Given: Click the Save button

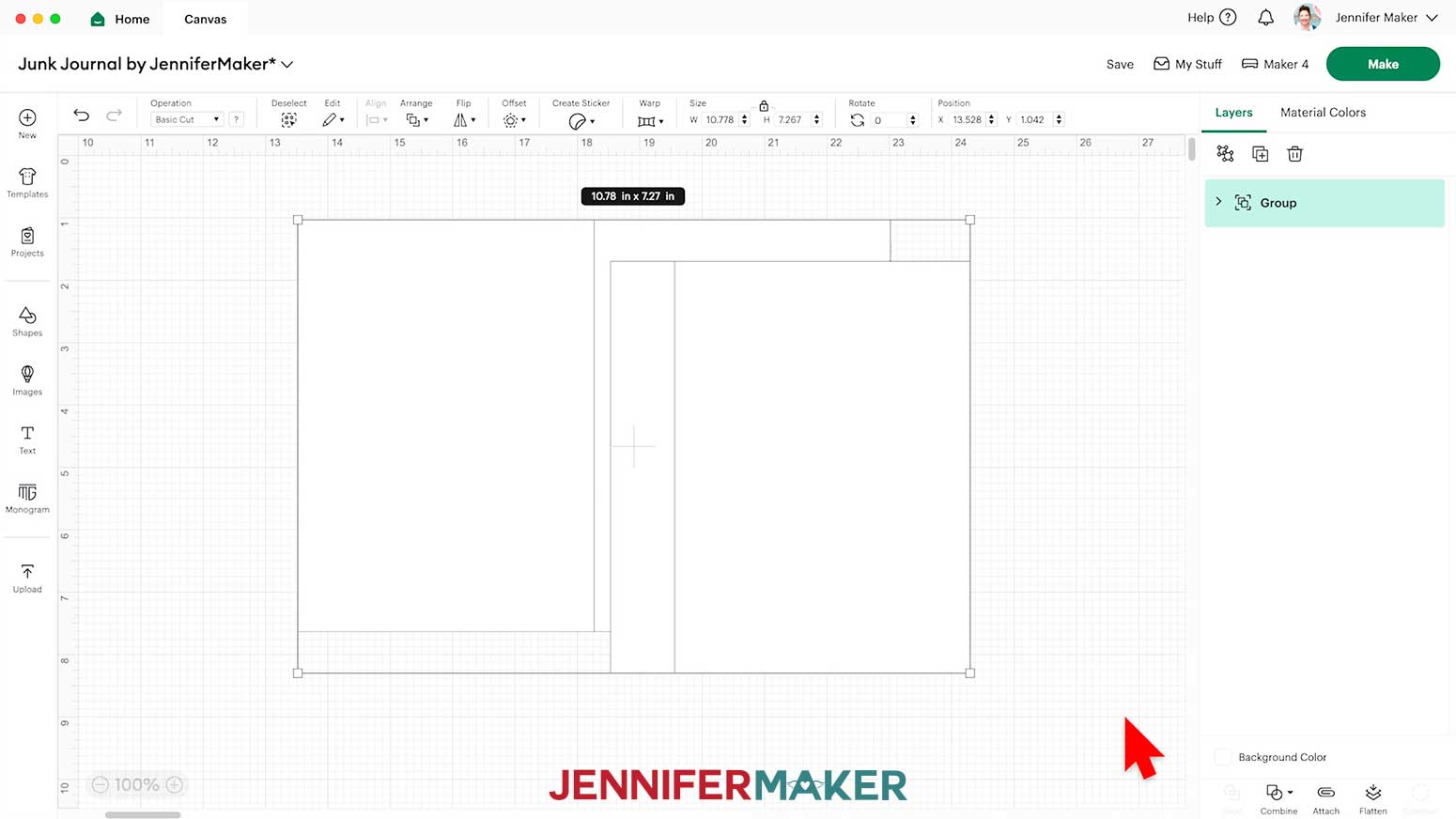Looking at the screenshot, I should (1120, 64).
